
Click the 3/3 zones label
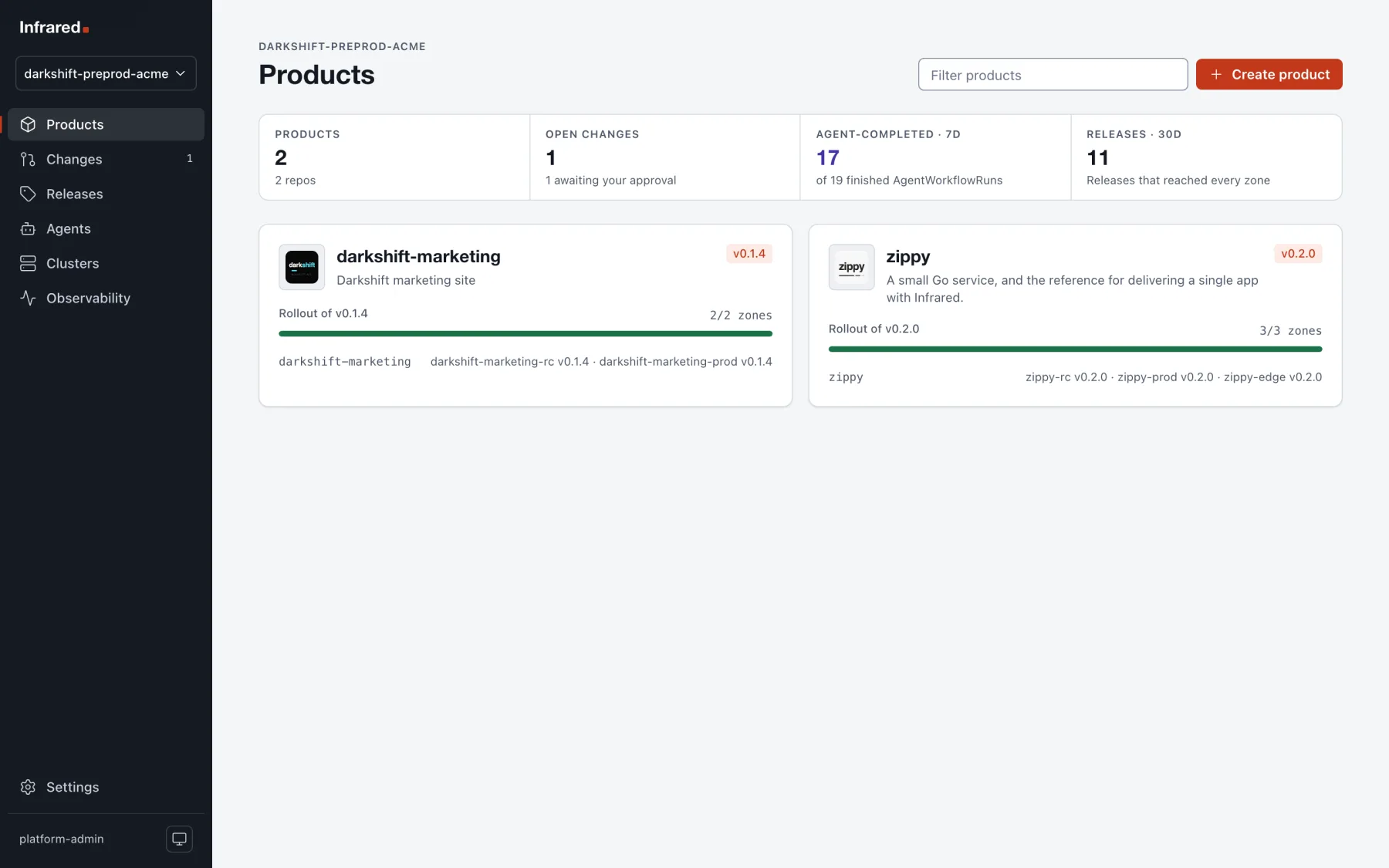(1290, 330)
